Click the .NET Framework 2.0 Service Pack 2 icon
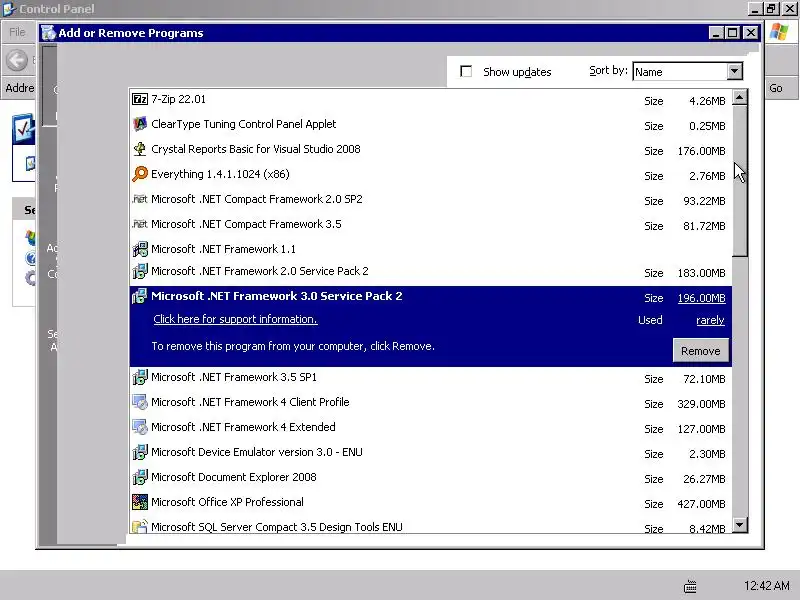Image resolution: width=800 pixels, height=600 pixels. tap(140, 271)
